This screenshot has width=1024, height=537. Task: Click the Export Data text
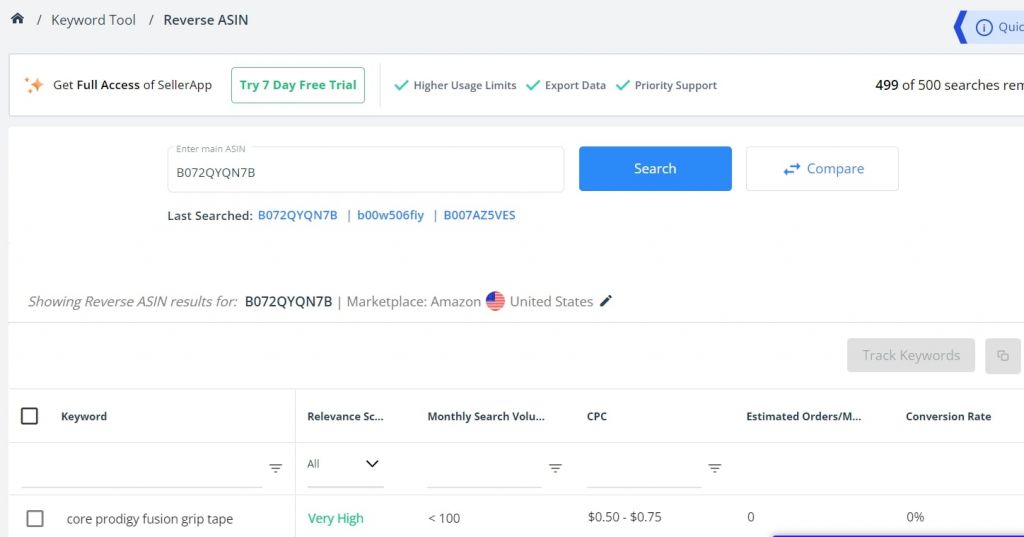575,86
